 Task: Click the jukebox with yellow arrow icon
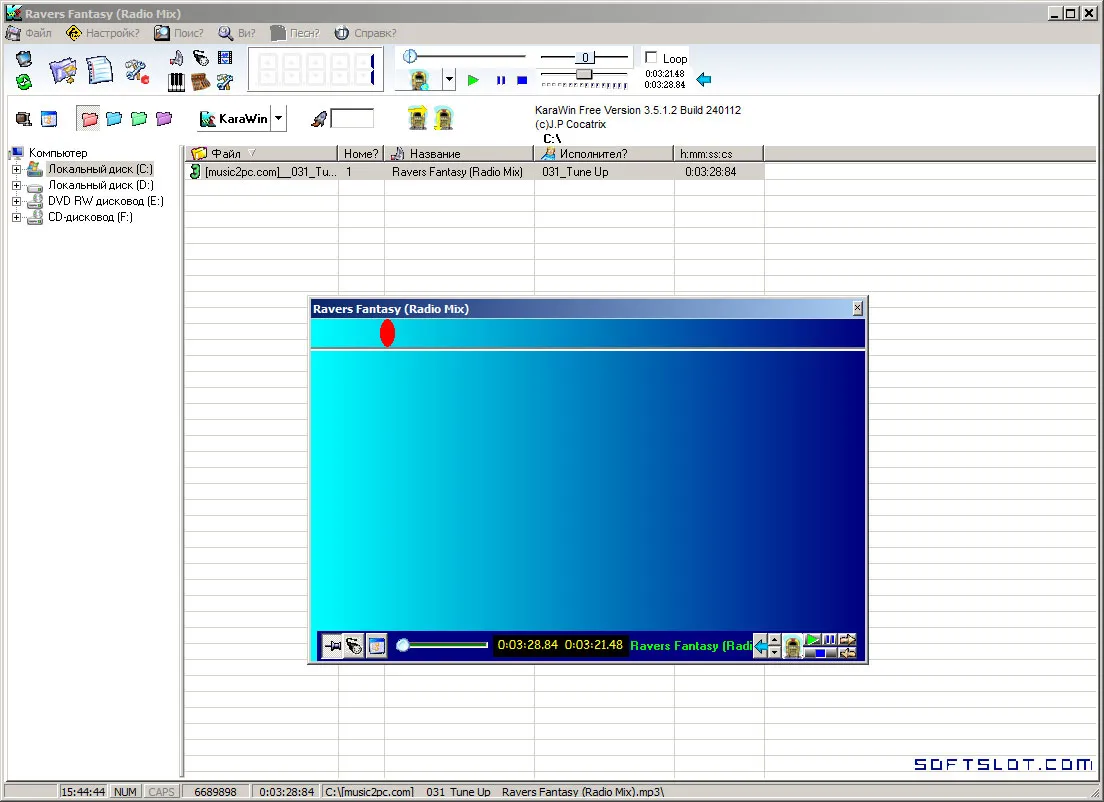417,118
